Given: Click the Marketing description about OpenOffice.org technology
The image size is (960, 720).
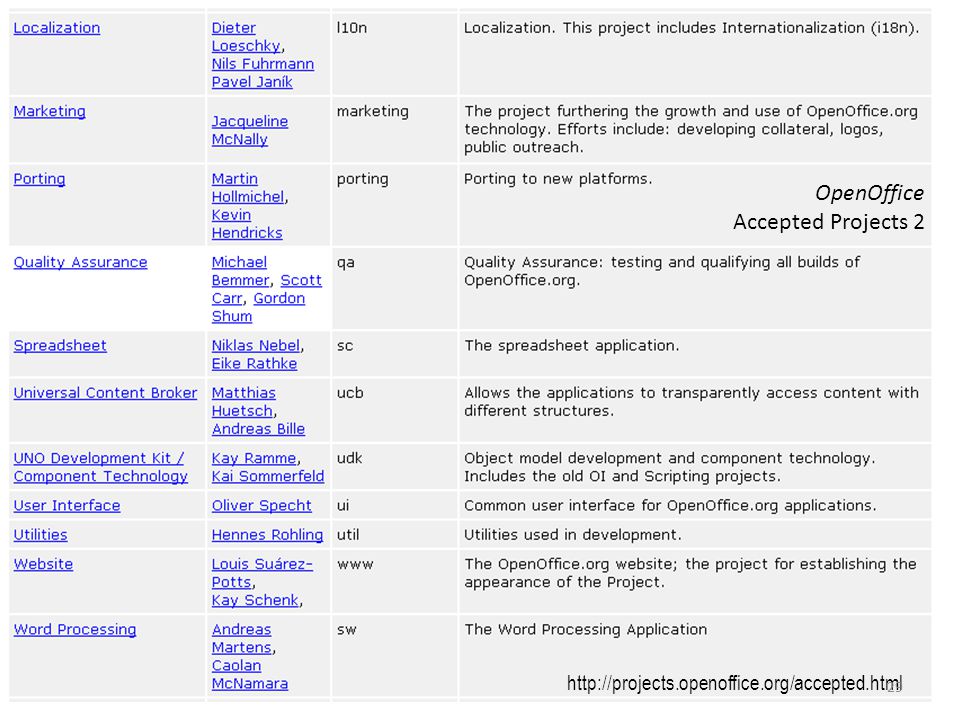Looking at the screenshot, I should point(691,130).
